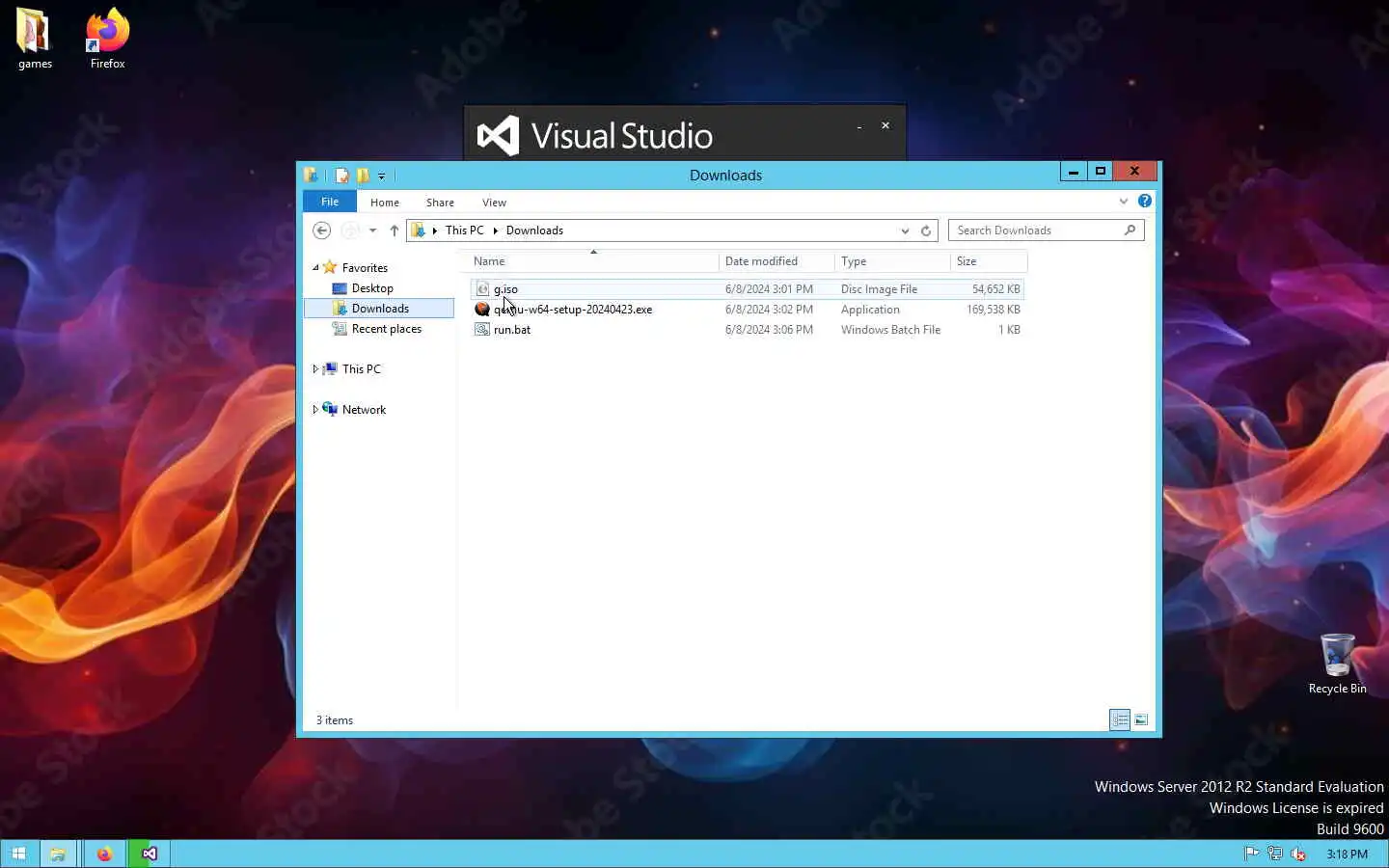Viewport: 1389px width, 868px height.
Task: Open Customize Quick Access Toolbar dropdown
Action: 382,176
